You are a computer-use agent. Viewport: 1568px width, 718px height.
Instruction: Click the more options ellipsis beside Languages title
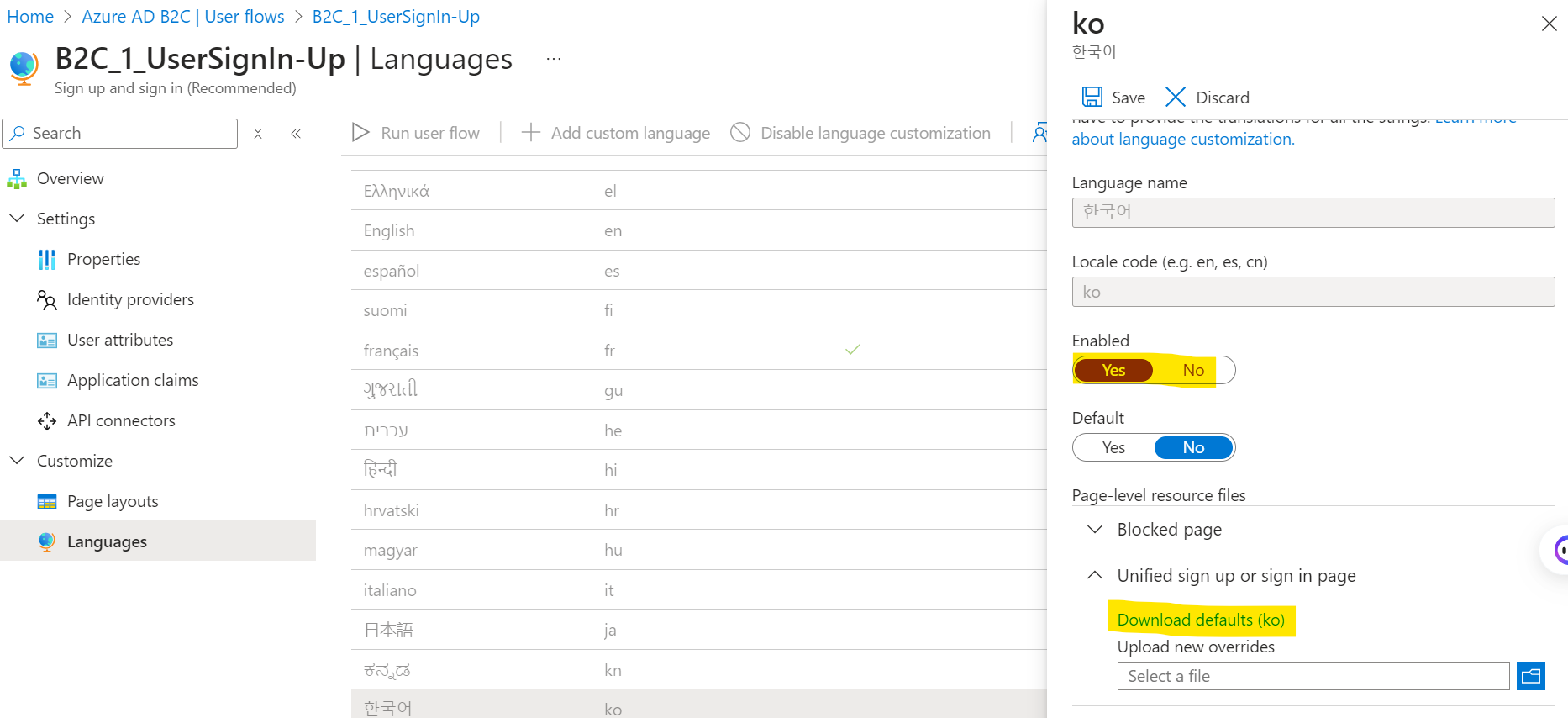tap(553, 59)
